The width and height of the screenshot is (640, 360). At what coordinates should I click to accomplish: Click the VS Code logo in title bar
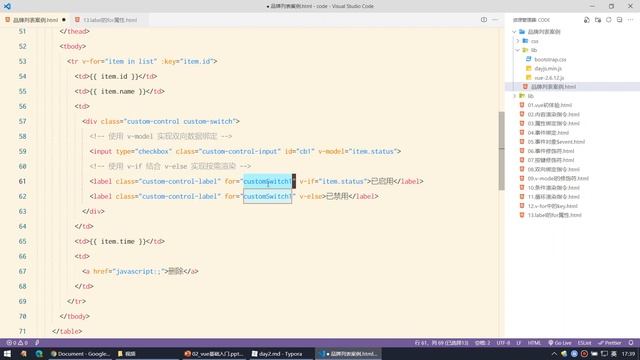coord(7,6)
